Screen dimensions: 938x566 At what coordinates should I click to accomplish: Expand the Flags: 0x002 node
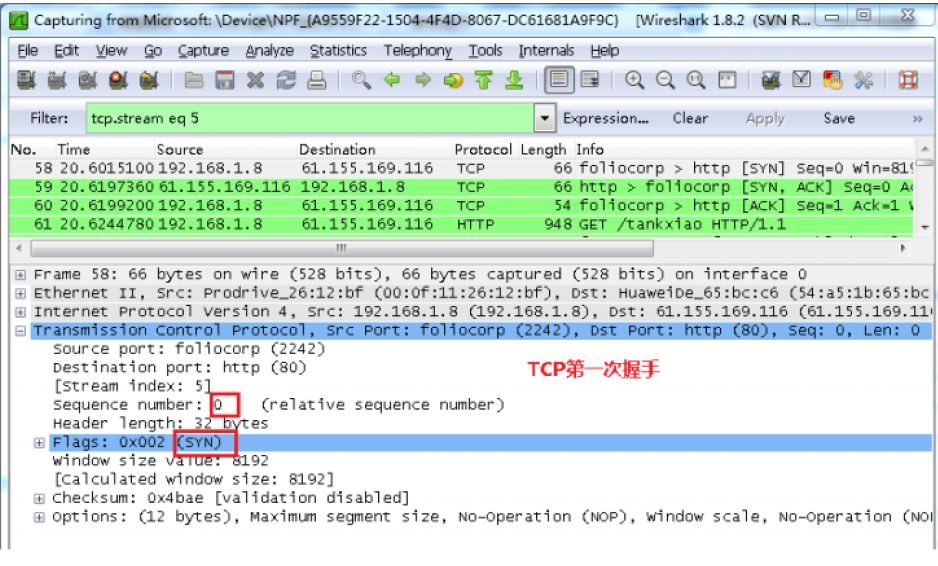[x=39, y=442]
